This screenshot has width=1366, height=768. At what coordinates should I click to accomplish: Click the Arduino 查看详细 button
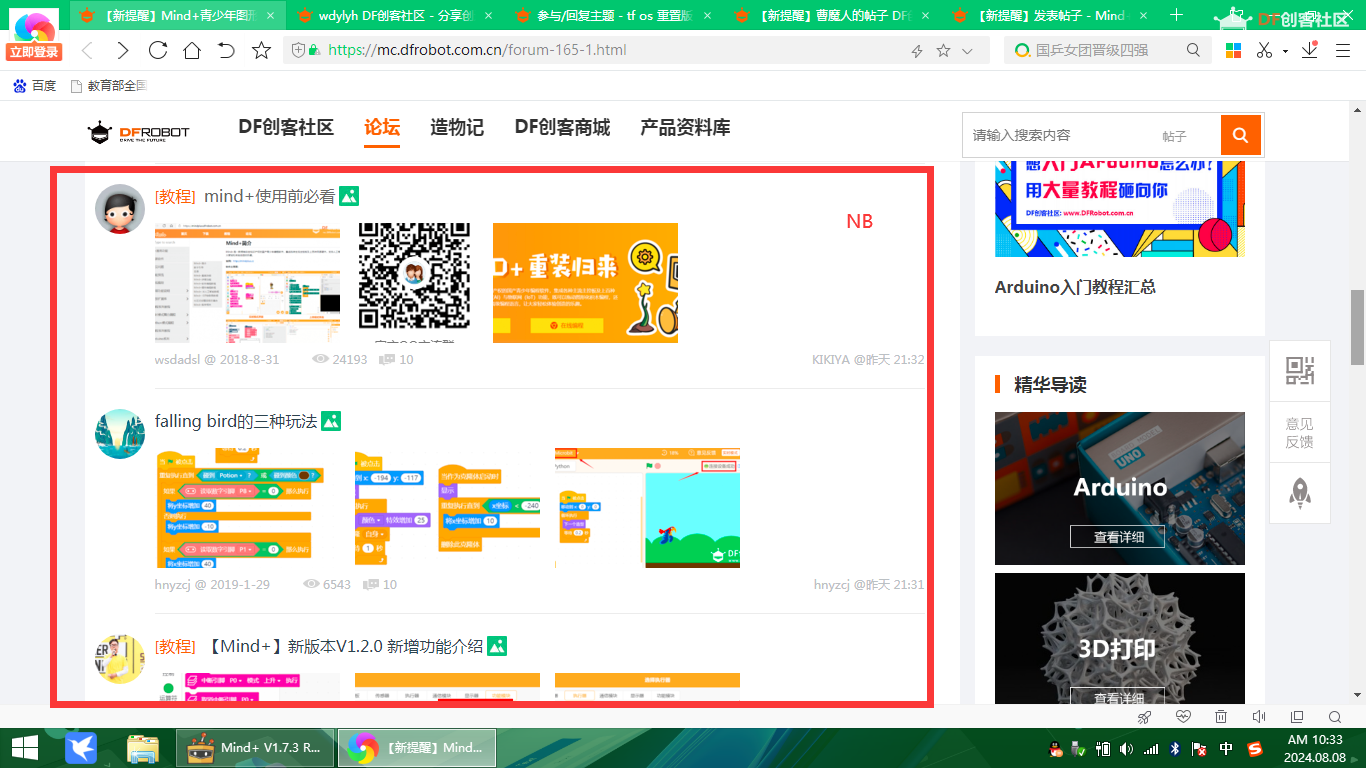coord(1117,536)
